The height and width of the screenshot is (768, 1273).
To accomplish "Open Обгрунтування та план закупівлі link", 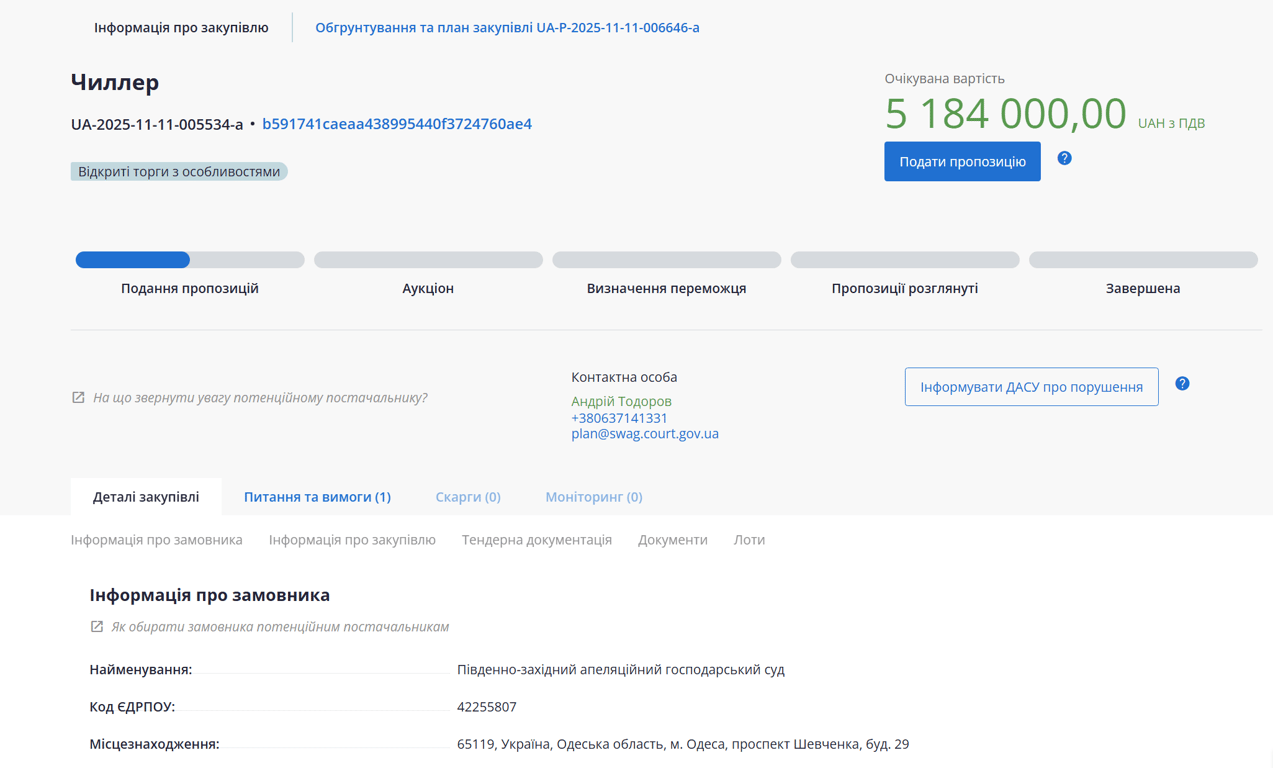I will (507, 28).
